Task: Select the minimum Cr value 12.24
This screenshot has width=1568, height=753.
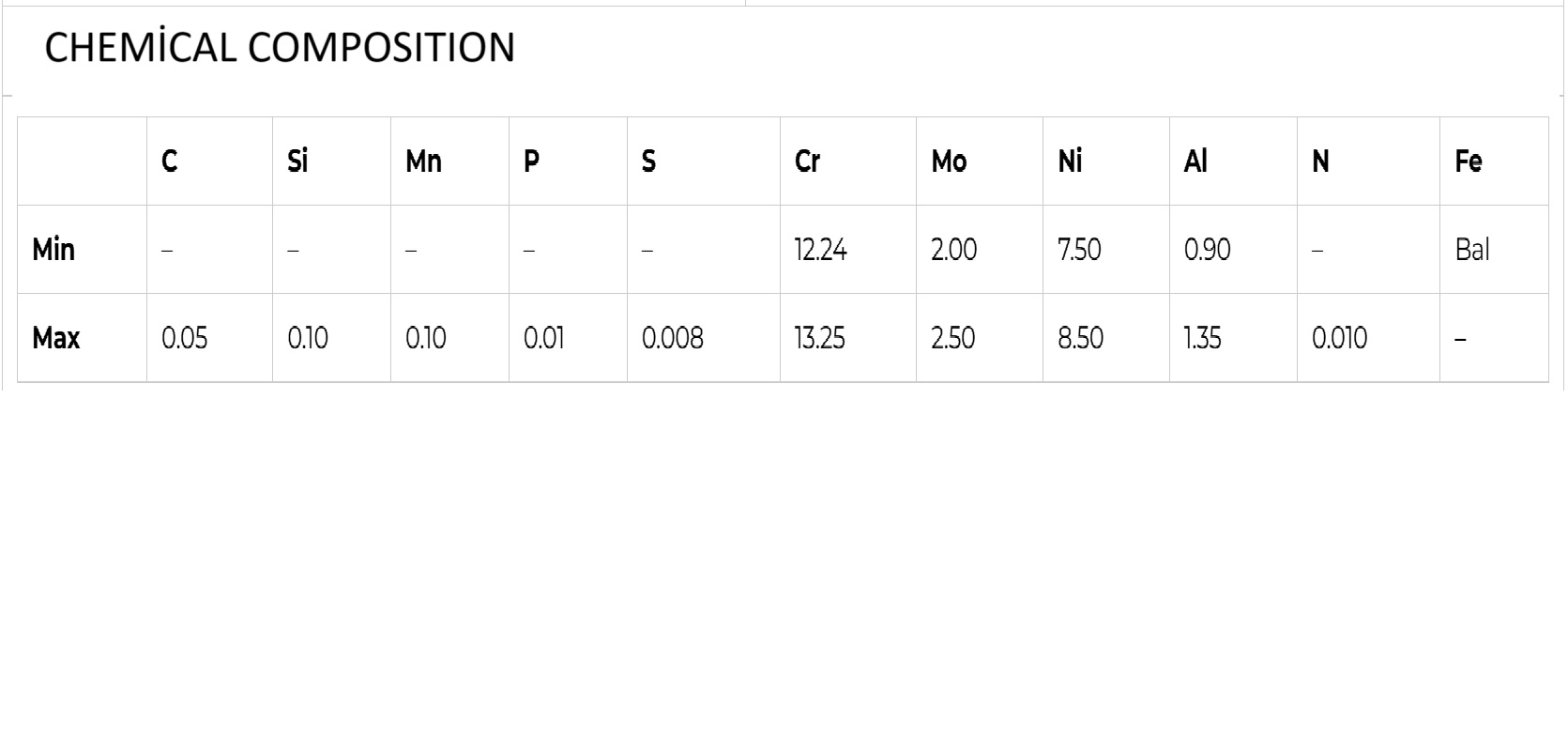Action: tap(820, 250)
